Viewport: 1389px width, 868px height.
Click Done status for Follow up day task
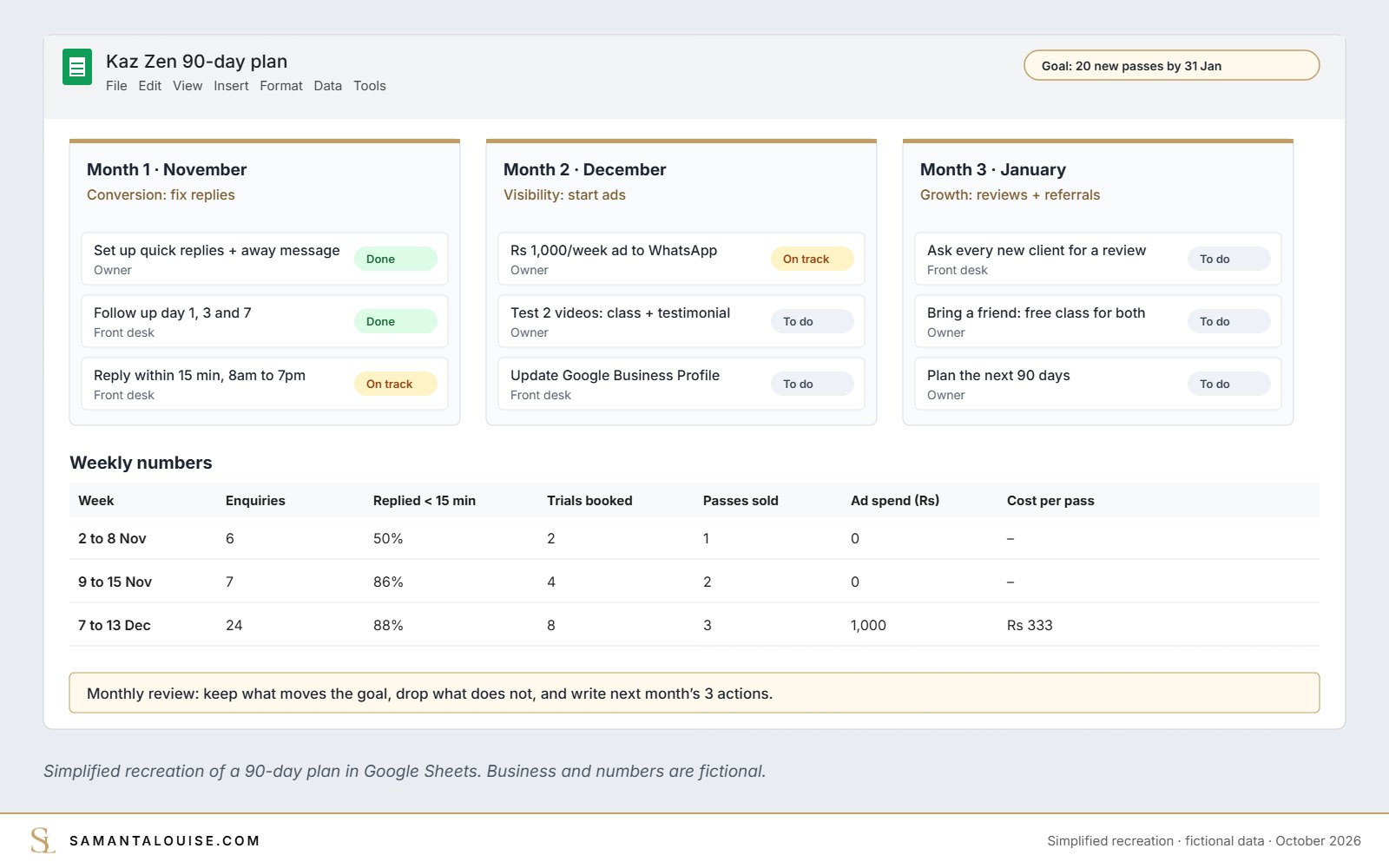click(395, 321)
